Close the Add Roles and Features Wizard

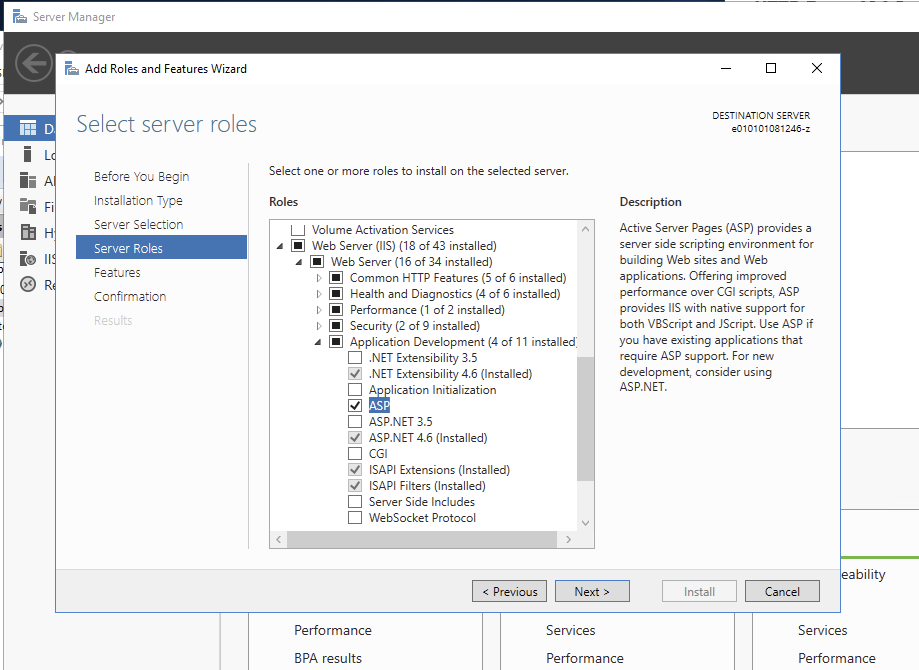[x=816, y=68]
